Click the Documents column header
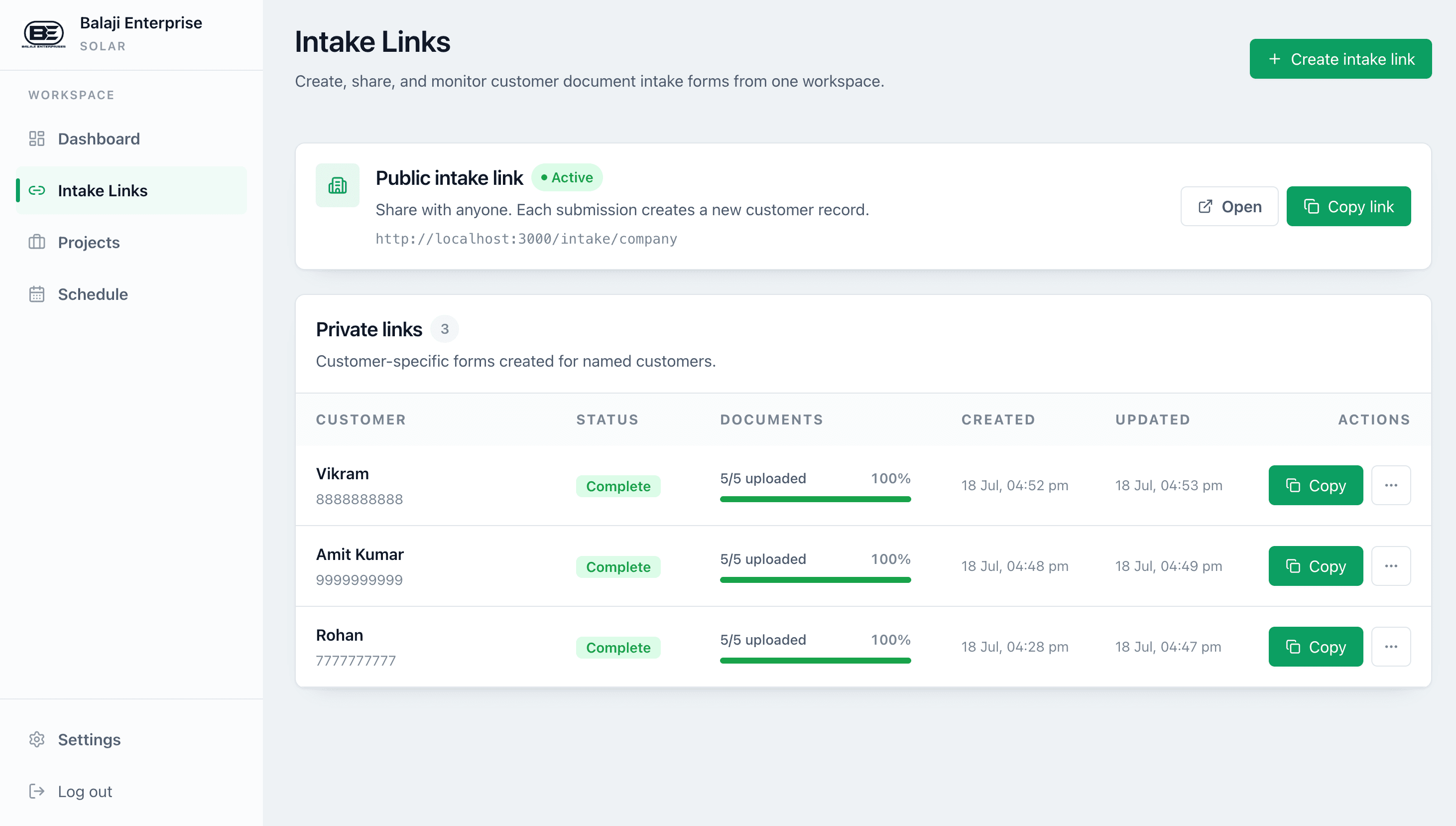Screen dimensions: 1456x826 pos(772,420)
